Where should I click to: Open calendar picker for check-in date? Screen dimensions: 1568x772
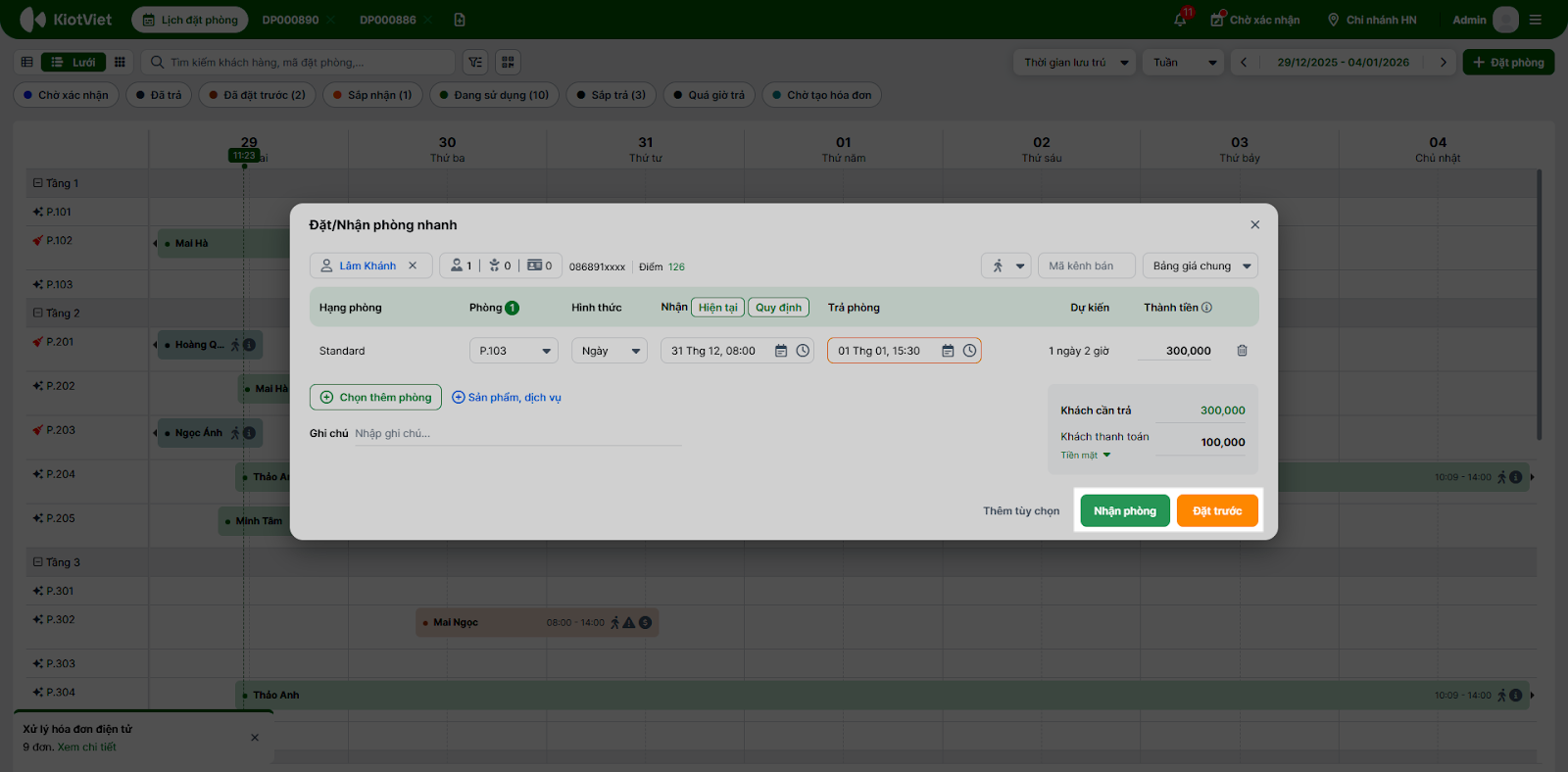click(781, 351)
